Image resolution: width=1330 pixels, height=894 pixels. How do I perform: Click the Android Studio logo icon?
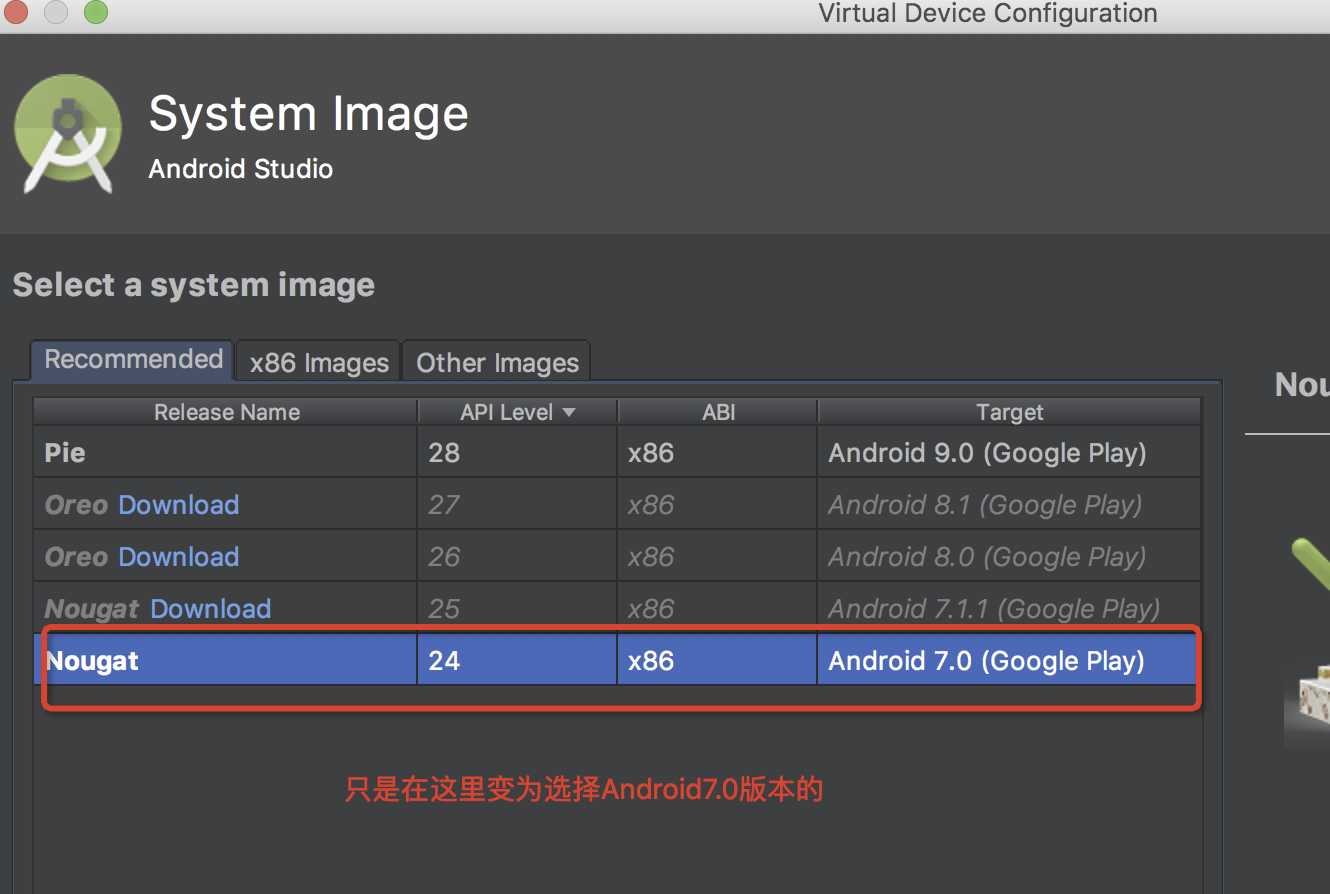(x=67, y=133)
